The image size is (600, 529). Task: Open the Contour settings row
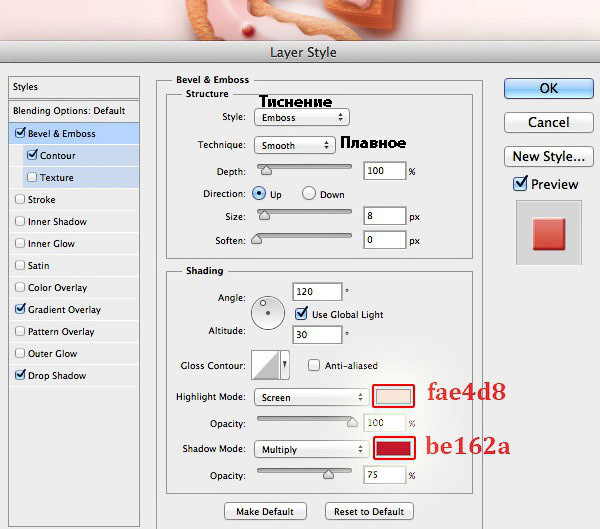tap(81, 155)
